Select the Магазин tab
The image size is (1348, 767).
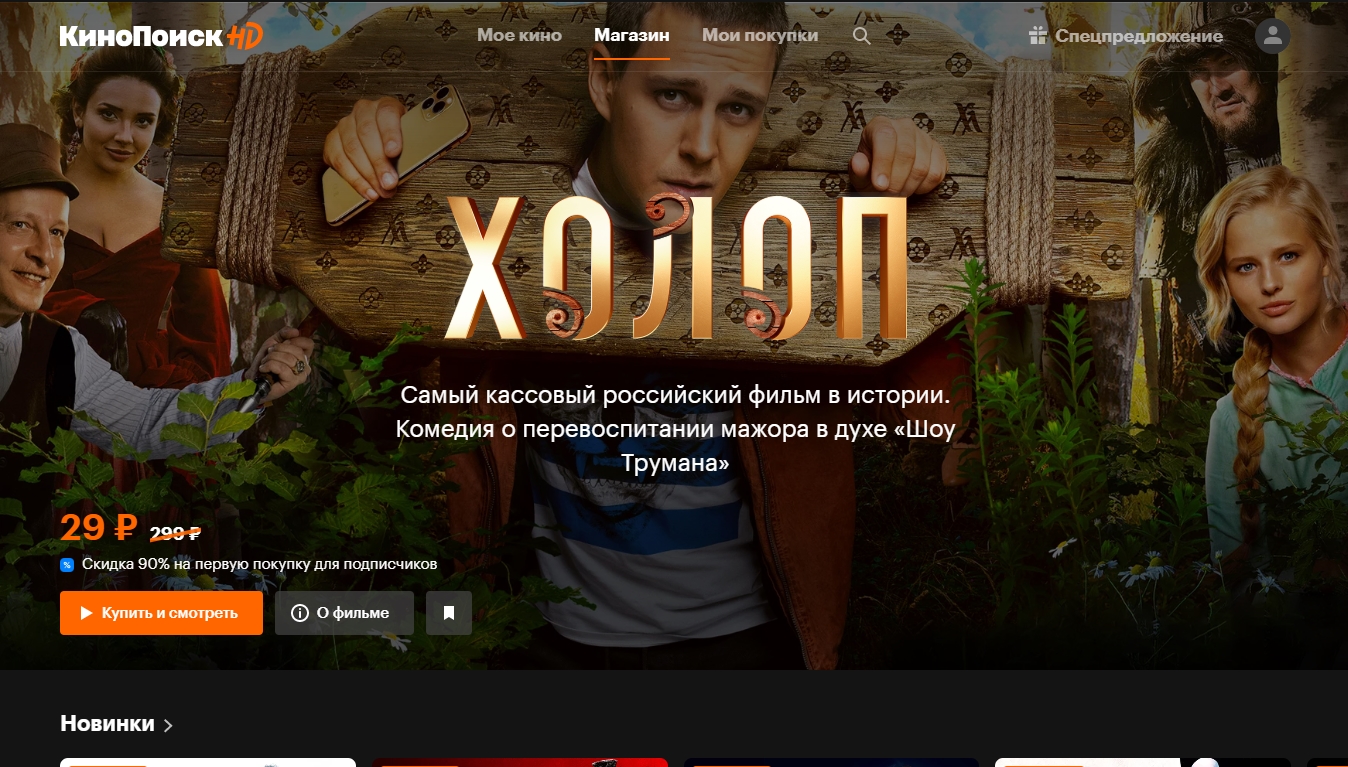(x=632, y=36)
